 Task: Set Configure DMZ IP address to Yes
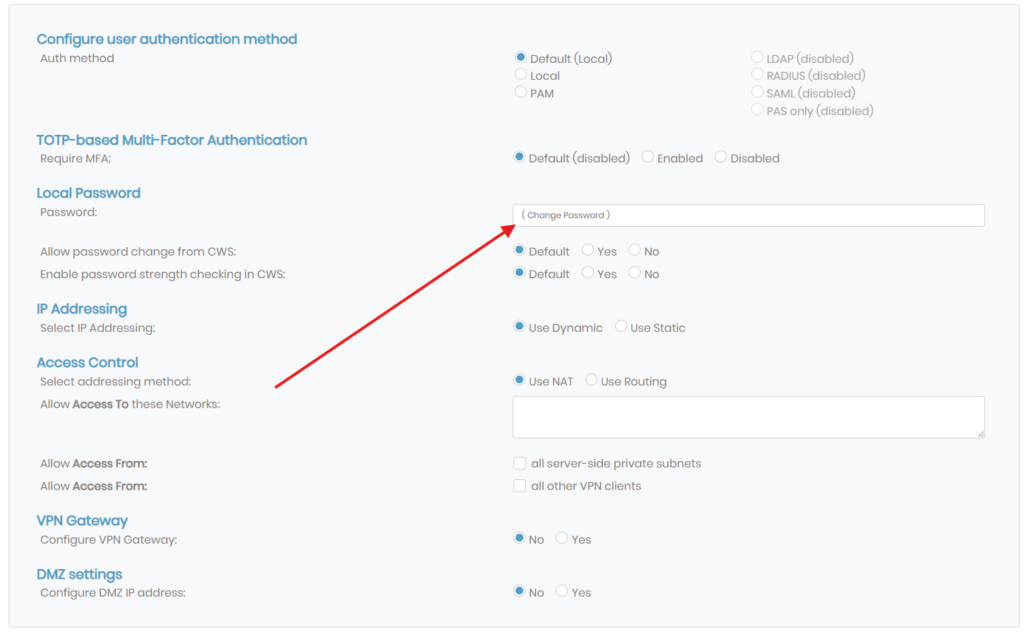(x=562, y=591)
